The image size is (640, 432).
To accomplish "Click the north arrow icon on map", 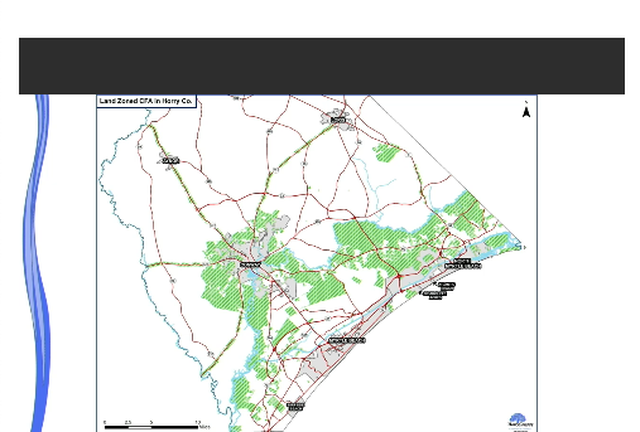I will (526, 110).
